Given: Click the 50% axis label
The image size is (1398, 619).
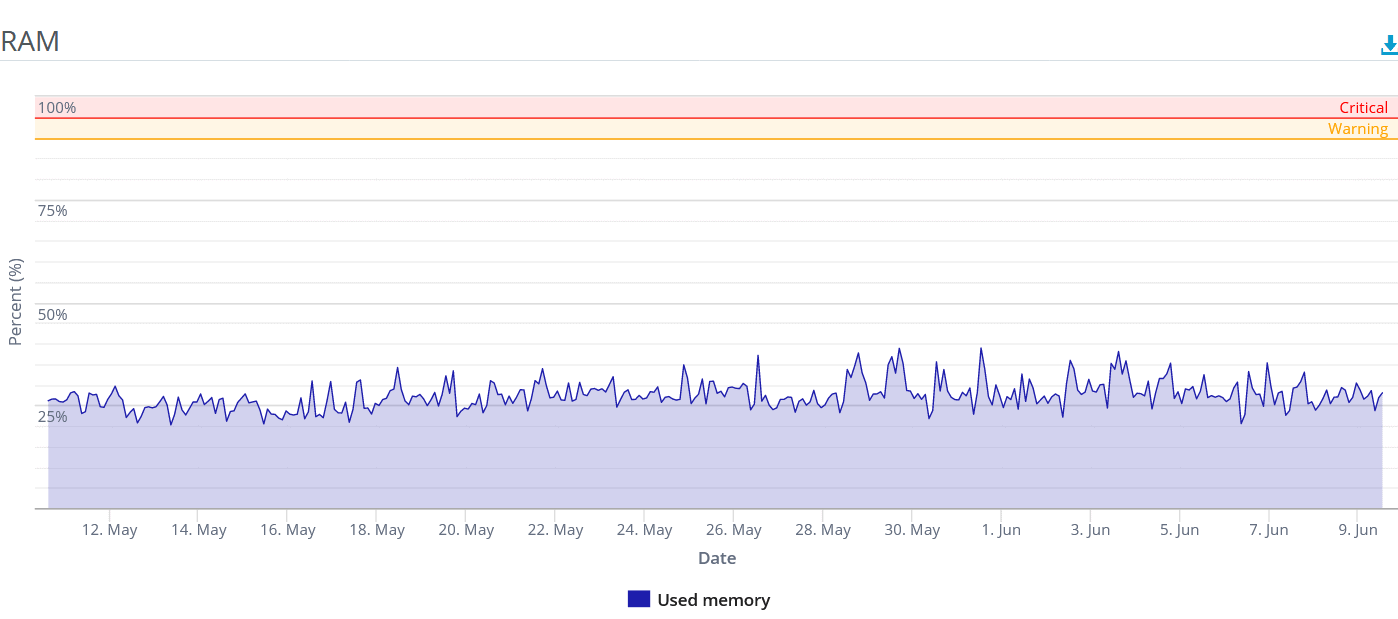Looking at the screenshot, I should 53,315.
